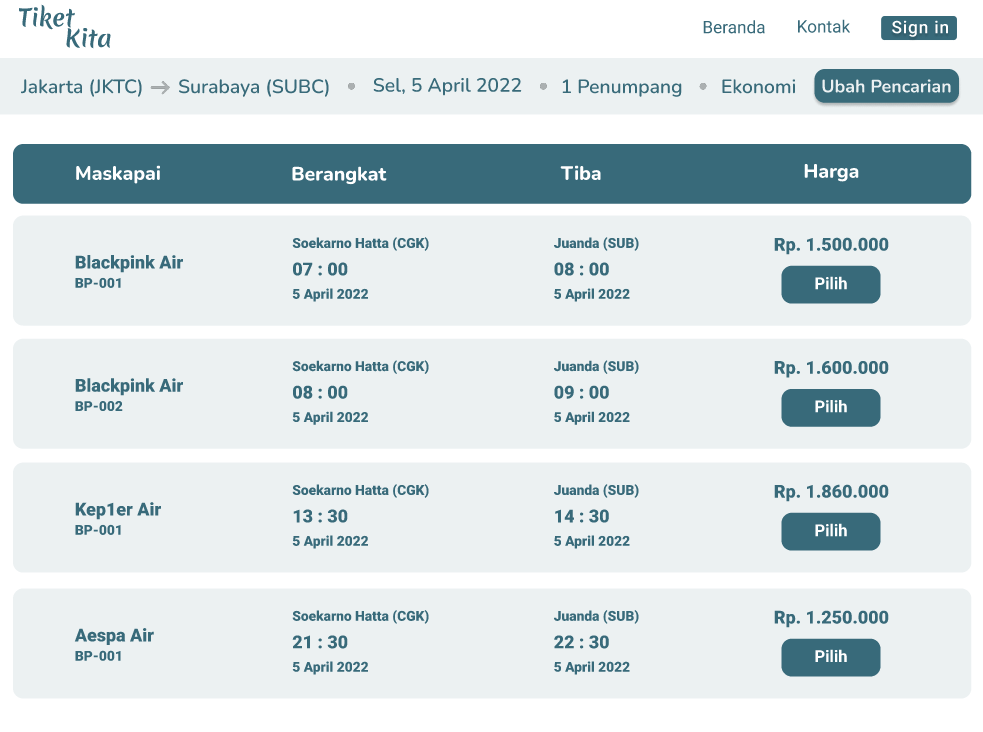Click the Kep1er Air airline name
Viewport: 983px width, 732px height.
[118, 510]
